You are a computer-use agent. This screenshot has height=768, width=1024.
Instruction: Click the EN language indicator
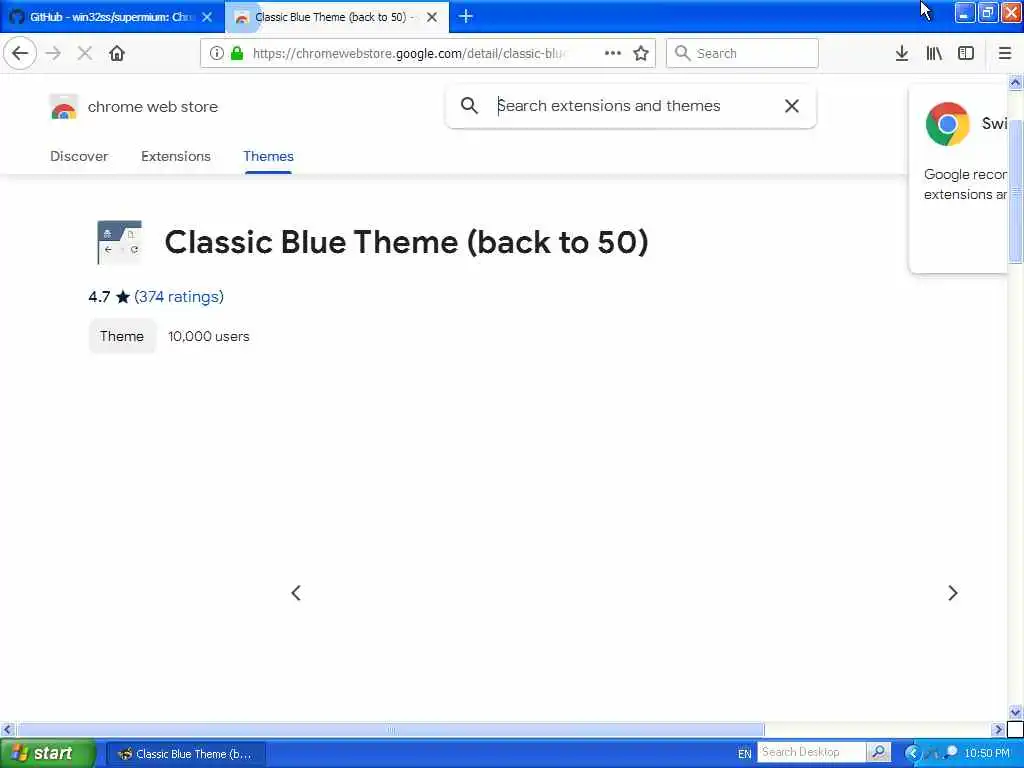click(x=744, y=754)
